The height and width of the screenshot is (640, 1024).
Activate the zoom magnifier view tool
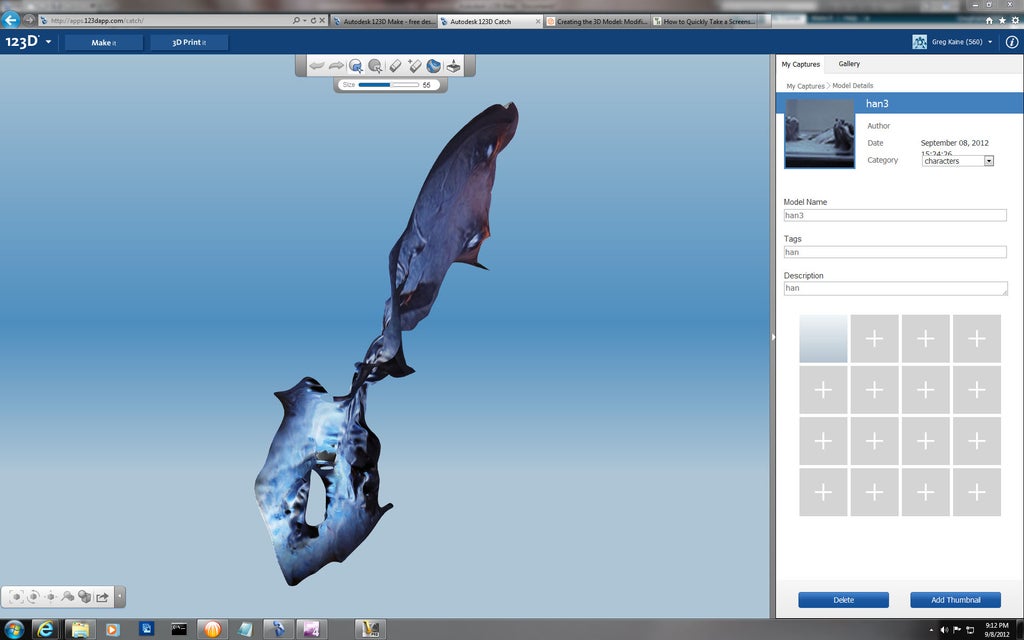tap(67, 596)
